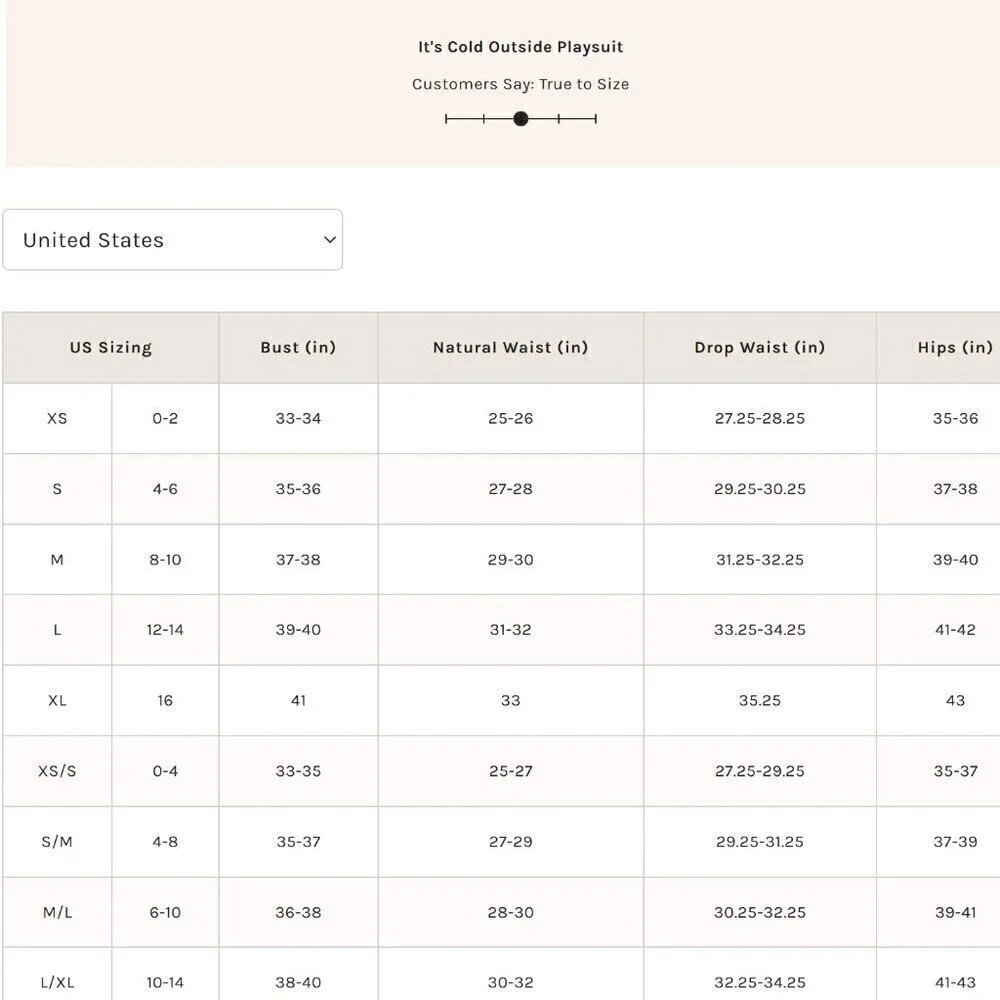Click the Natural Waist (in) column header
Screen dimensions: 1000x1000
click(511, 348)
